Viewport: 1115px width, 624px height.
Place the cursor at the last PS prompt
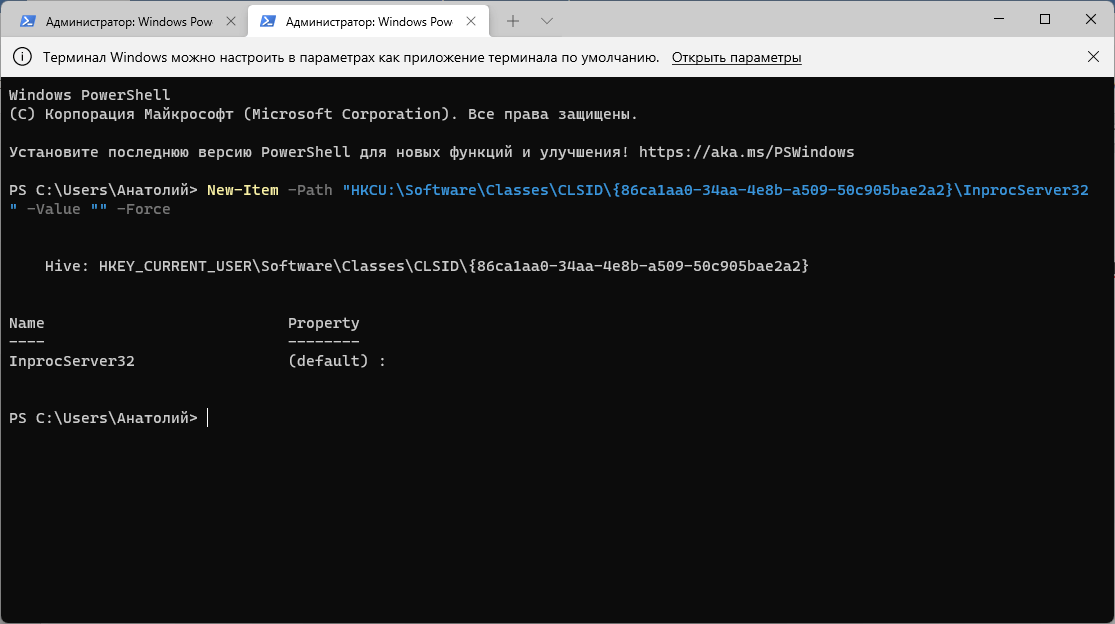[x=208, y=418]
